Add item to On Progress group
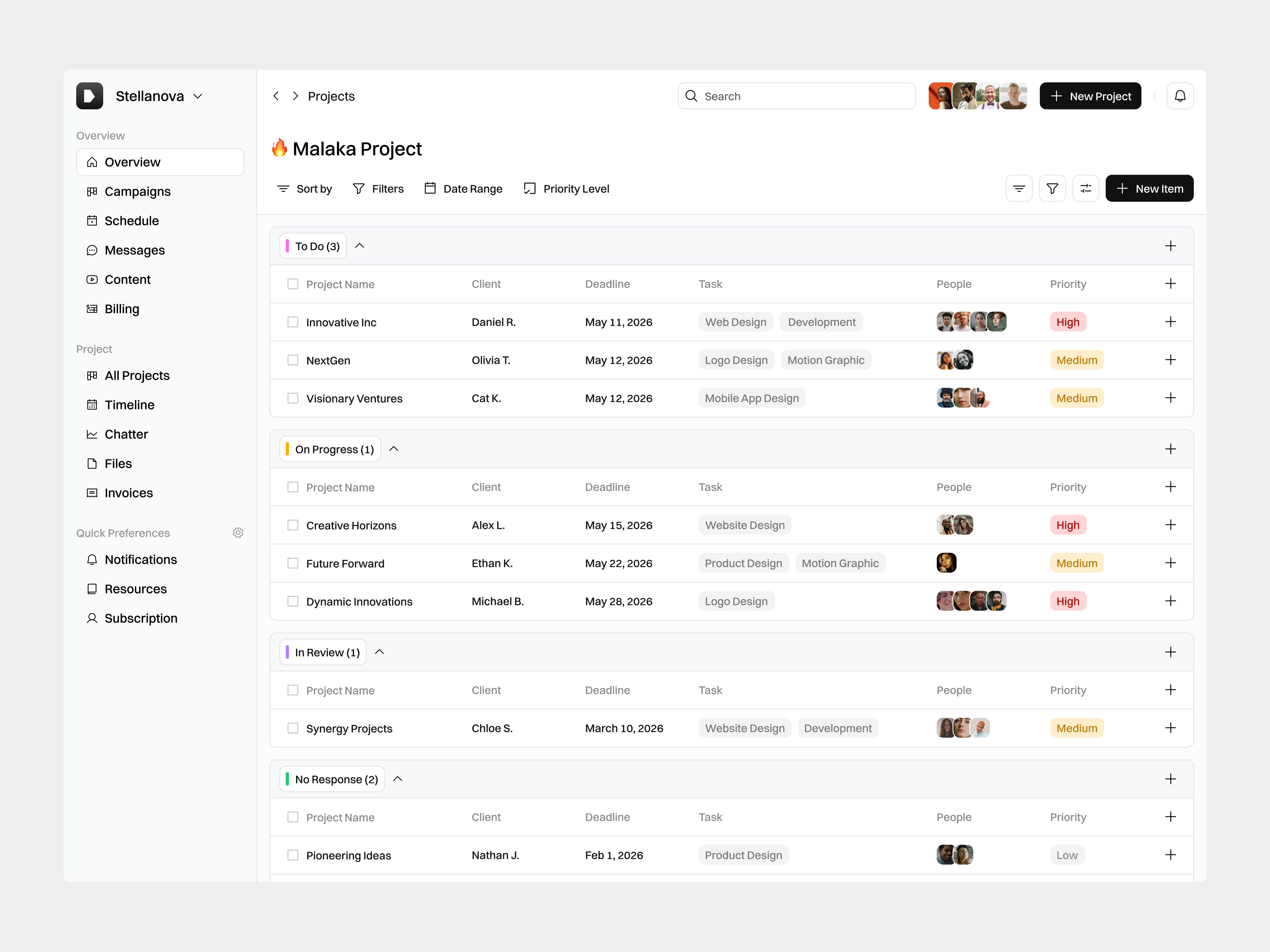 tap(1170, 449)
